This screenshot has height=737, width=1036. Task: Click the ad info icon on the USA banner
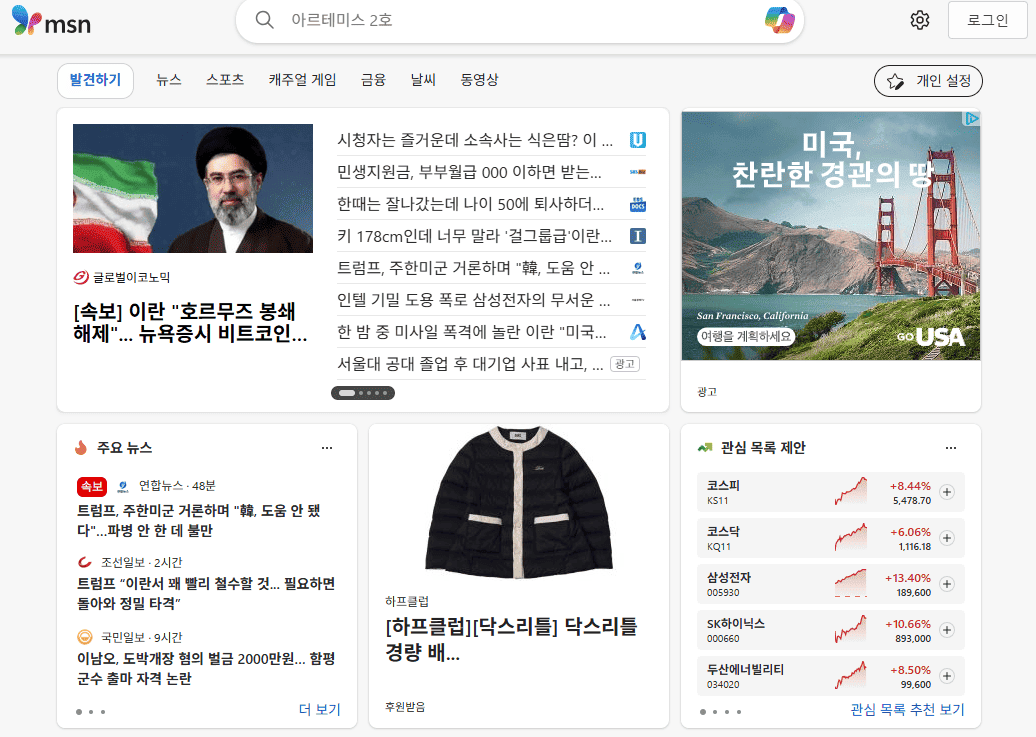971,118
